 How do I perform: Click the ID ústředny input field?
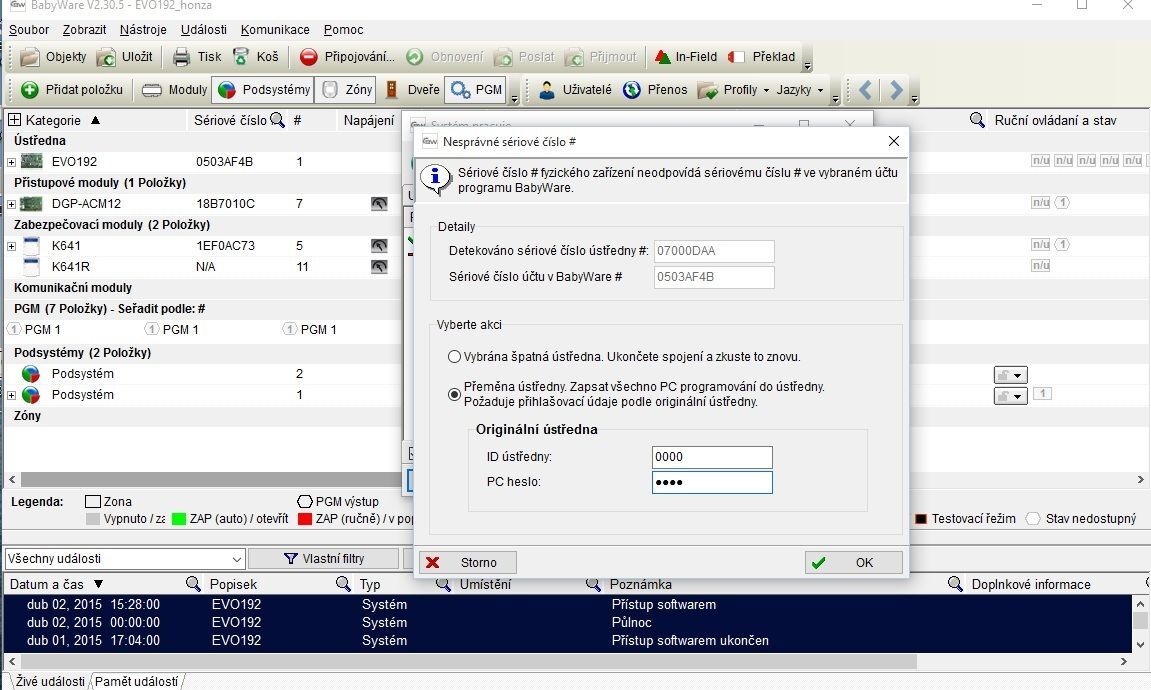[x=711, y=457]
